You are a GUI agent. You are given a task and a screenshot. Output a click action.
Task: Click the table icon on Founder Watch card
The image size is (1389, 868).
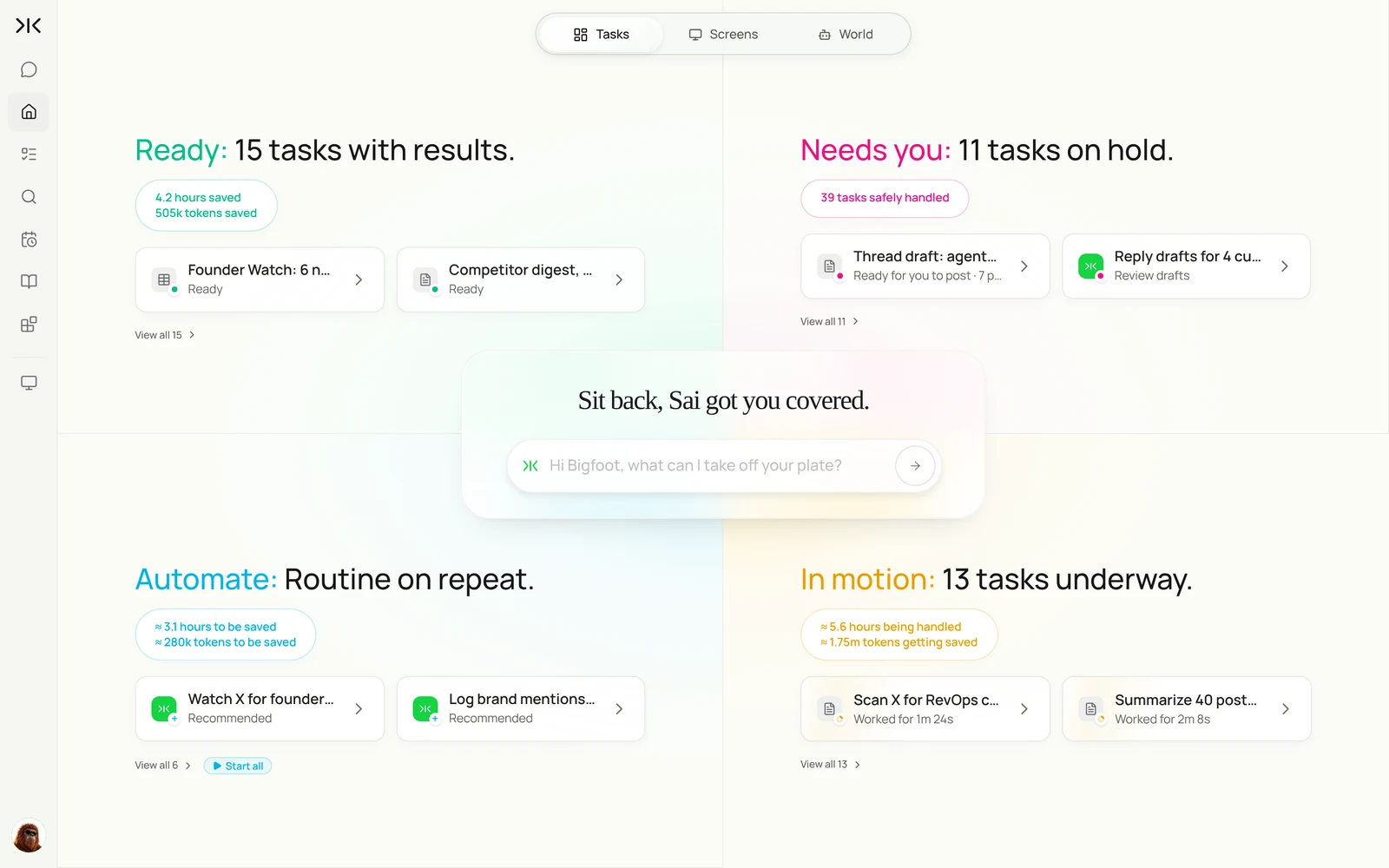coord(164,279)
